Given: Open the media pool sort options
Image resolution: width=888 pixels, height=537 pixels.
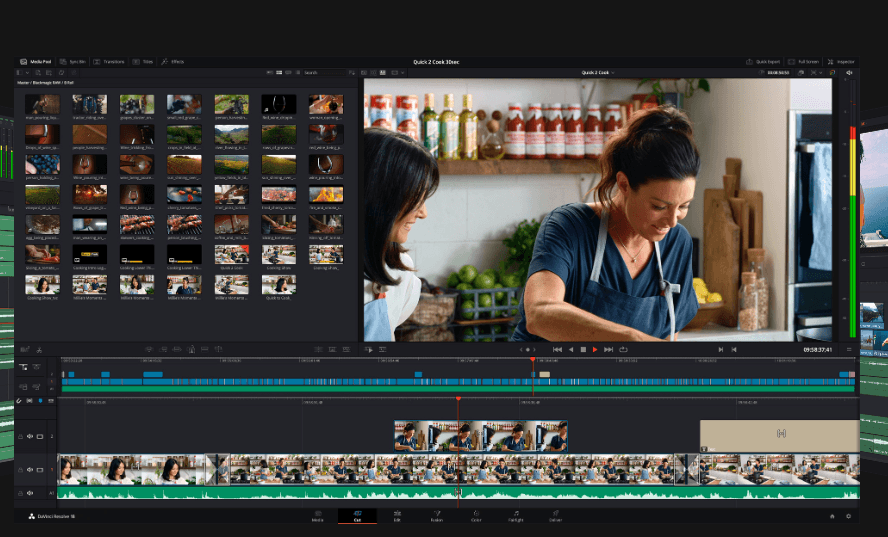Looking at the screenshot, I should (352, 73).
